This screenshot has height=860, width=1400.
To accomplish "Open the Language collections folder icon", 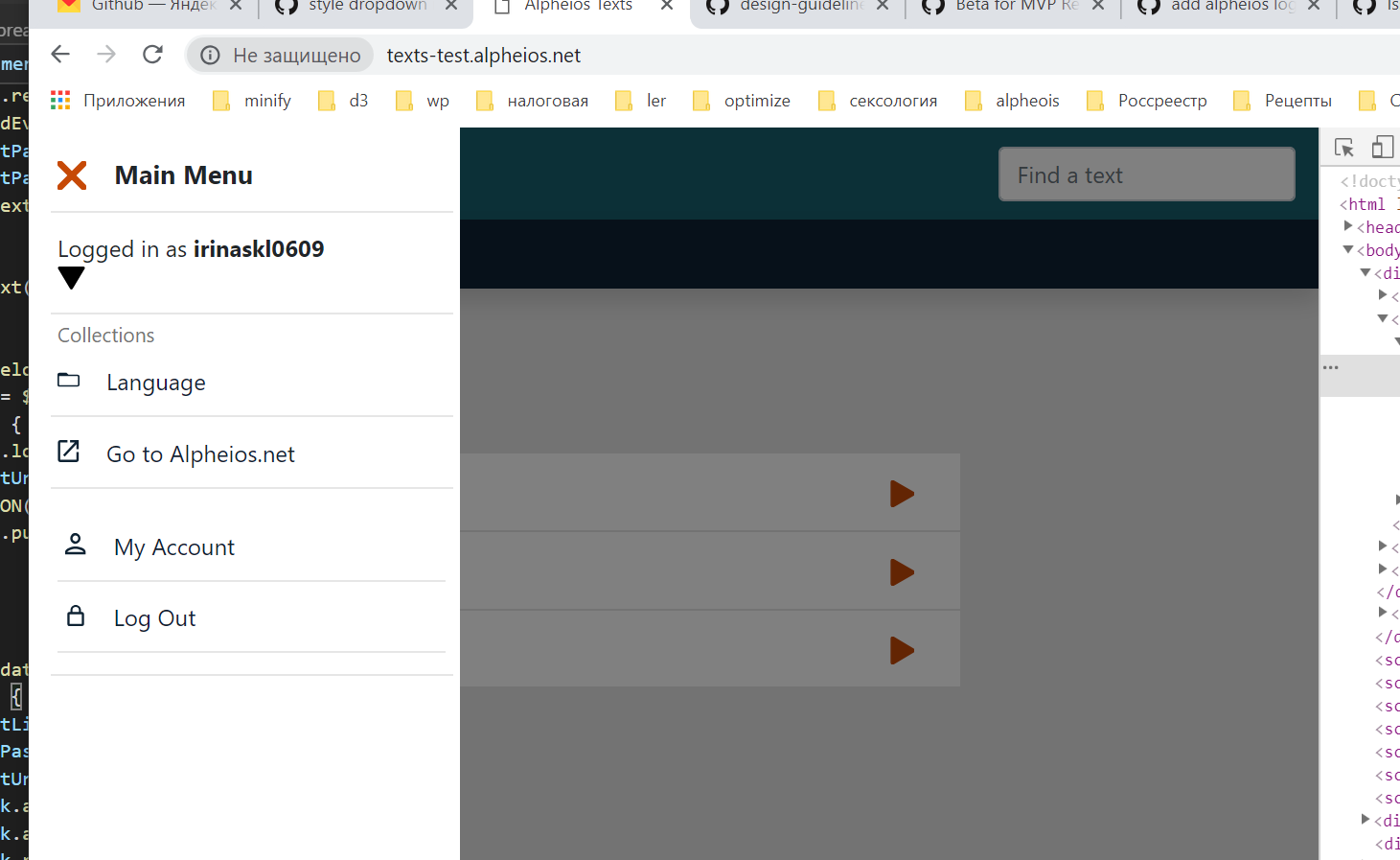I will (x=68, y=381).
